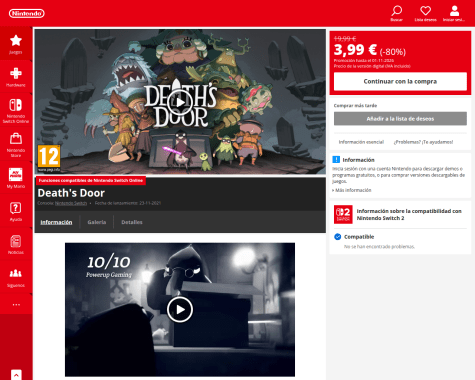This screenshot has height=380, width=475.
Task: Click Continuar con la compra button
Action: (400, 81)
